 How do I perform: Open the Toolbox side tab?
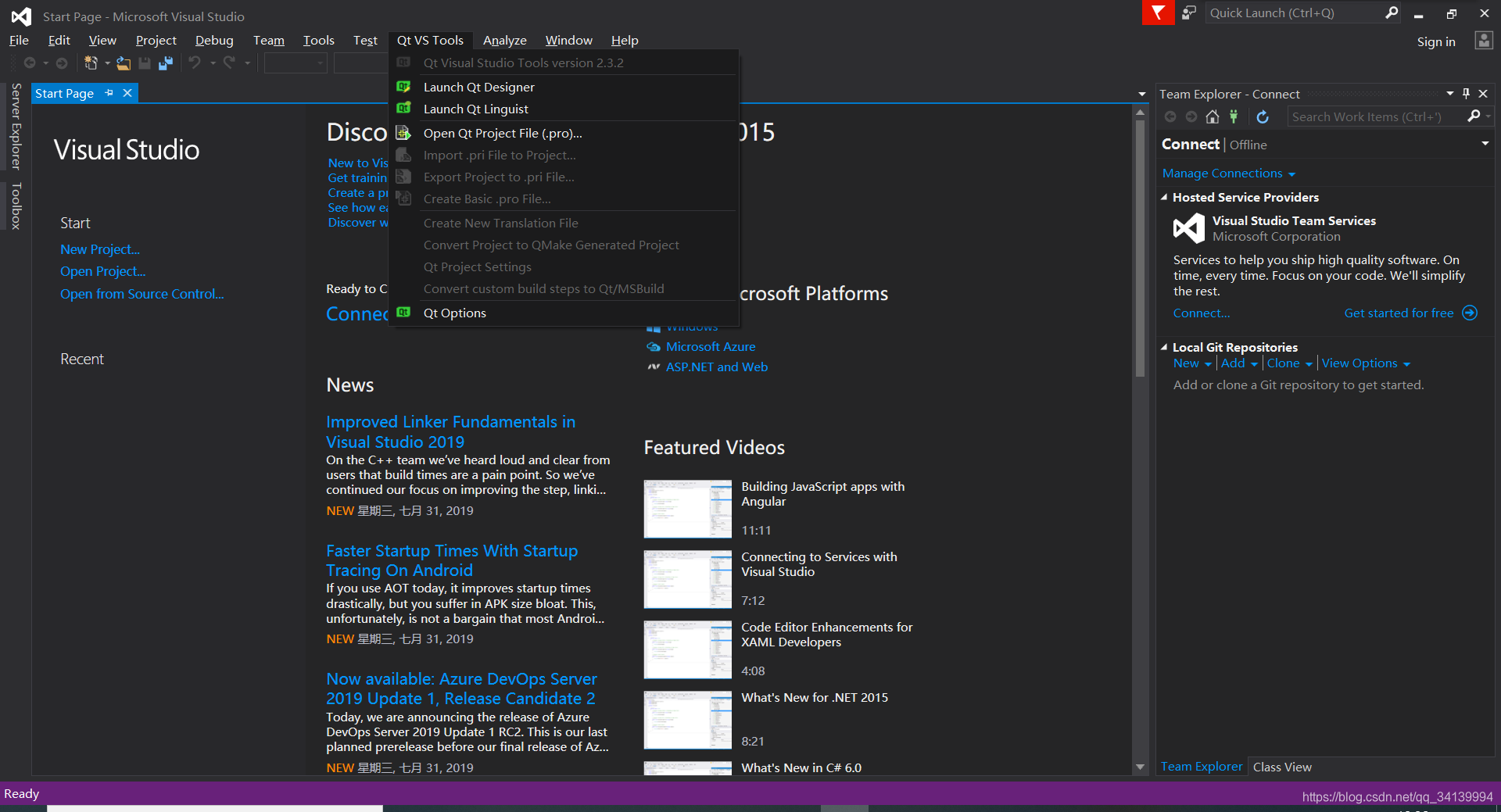pyautogui.click(x=16, y=206)
